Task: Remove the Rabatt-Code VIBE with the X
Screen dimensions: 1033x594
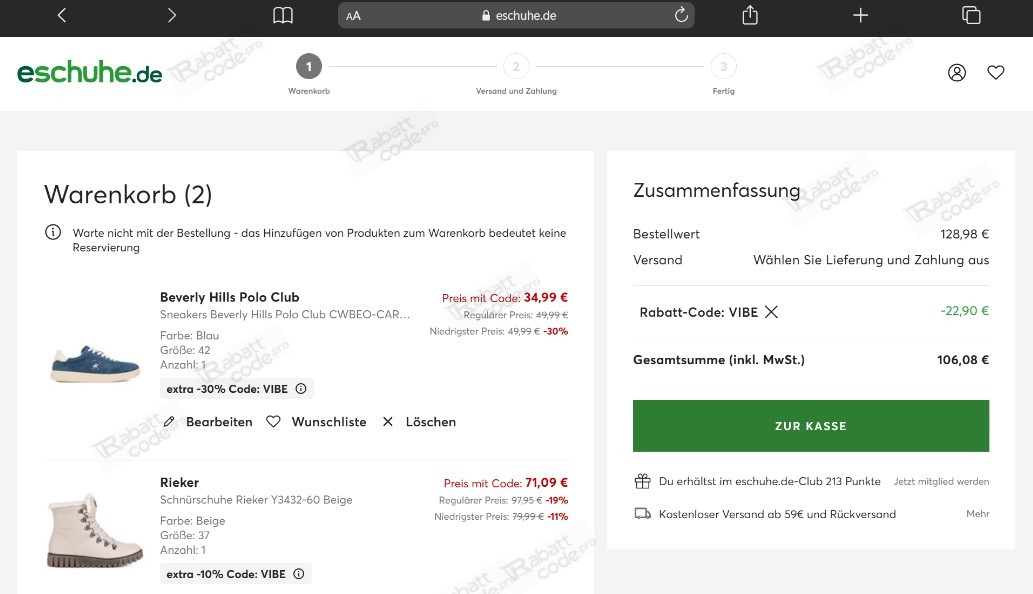Action: (770, 312)
